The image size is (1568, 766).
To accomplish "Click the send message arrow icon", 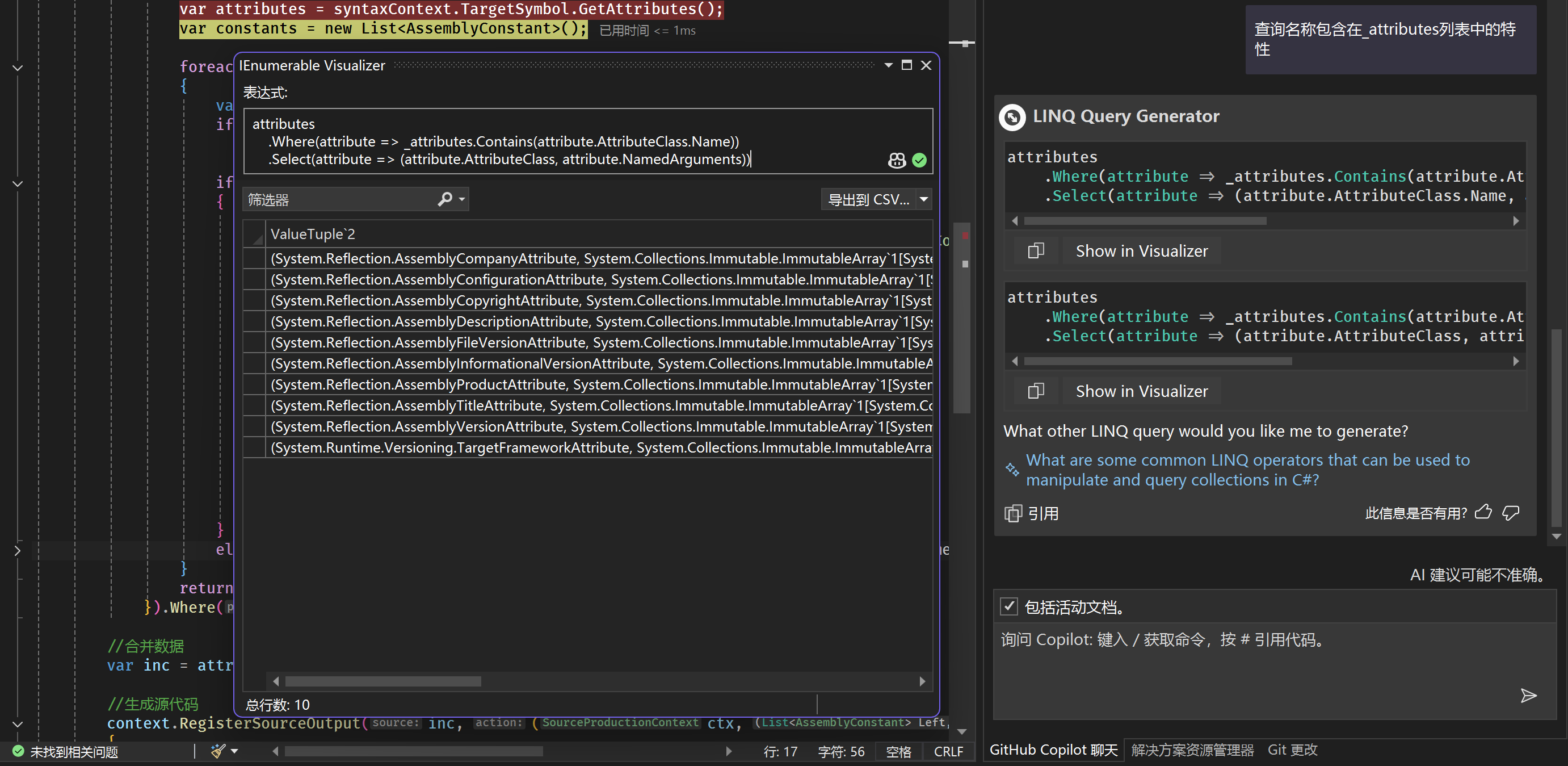I will [x=1528, y=696].
